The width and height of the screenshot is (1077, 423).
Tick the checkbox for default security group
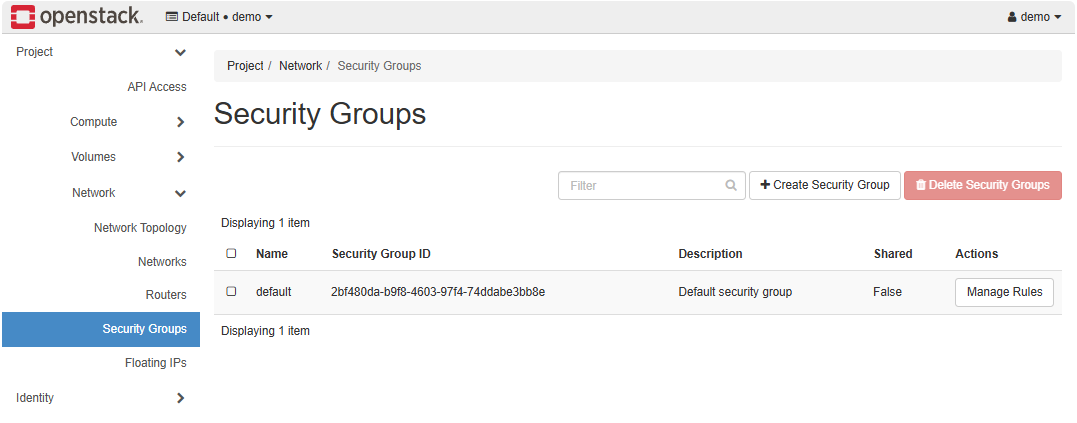pos(231,292)
